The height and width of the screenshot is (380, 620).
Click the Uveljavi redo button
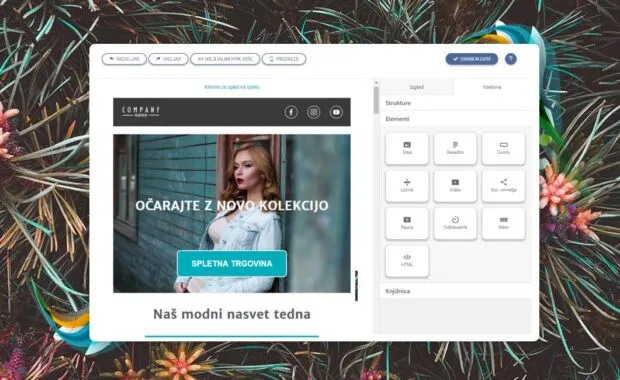168,59
